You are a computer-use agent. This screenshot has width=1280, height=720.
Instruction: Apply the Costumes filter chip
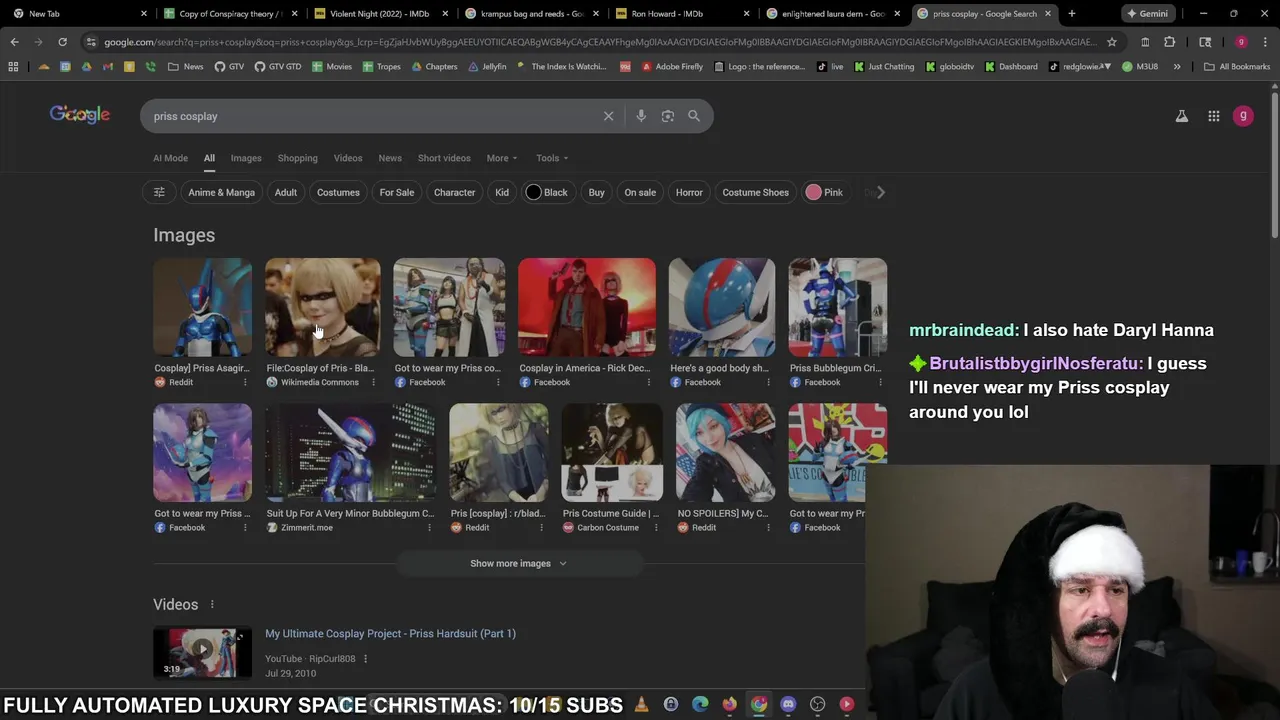(x=338, y=192)
